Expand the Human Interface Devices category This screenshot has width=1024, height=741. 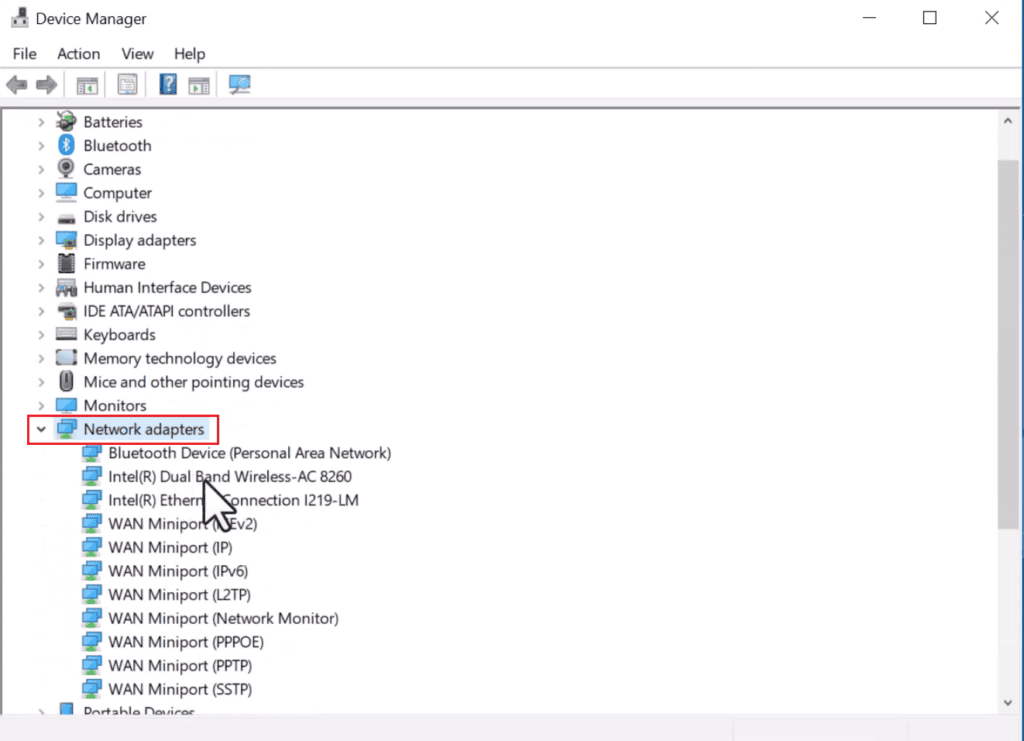tap(41, 287)
